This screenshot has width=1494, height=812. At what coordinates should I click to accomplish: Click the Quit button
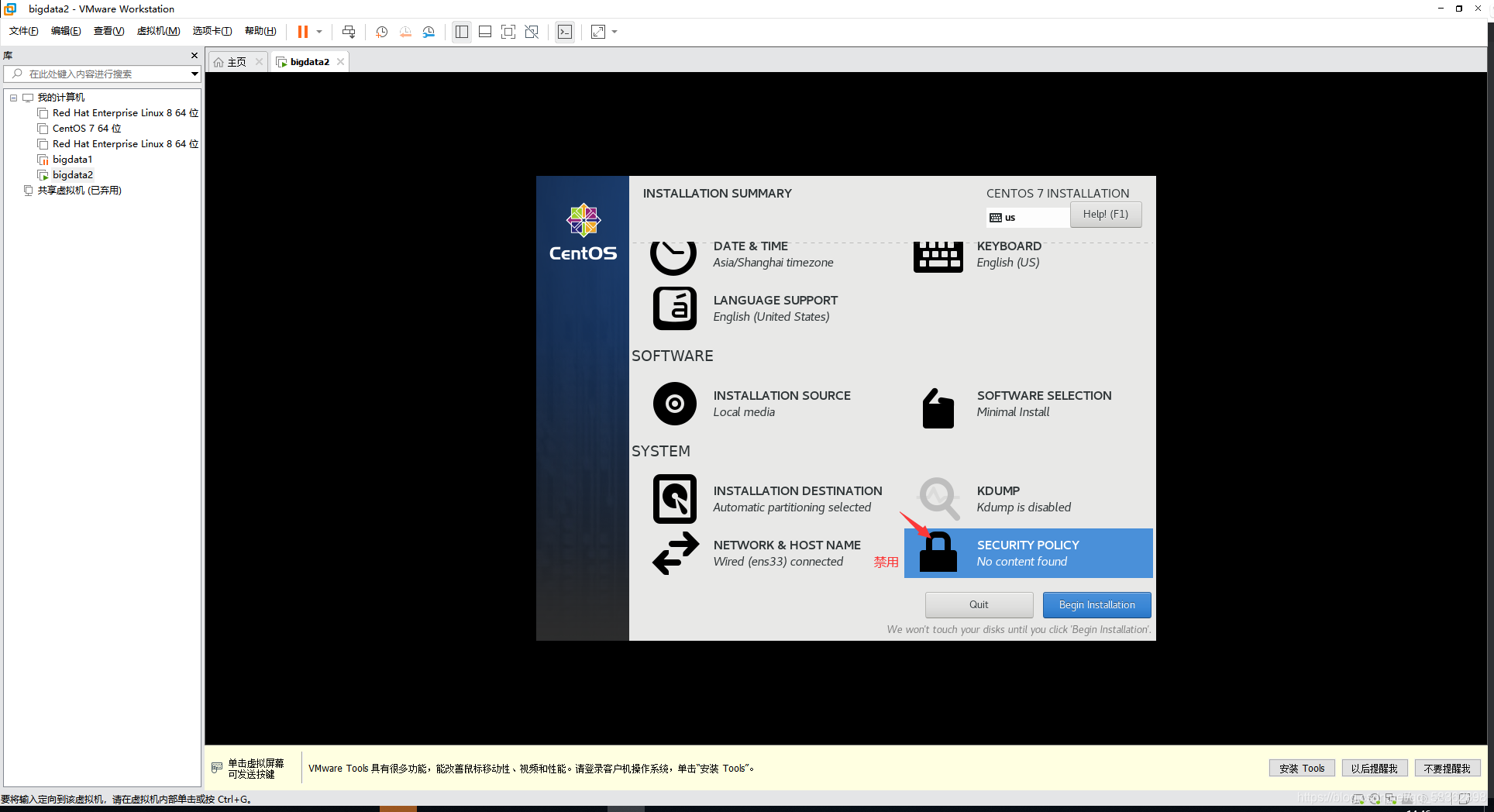979,605
